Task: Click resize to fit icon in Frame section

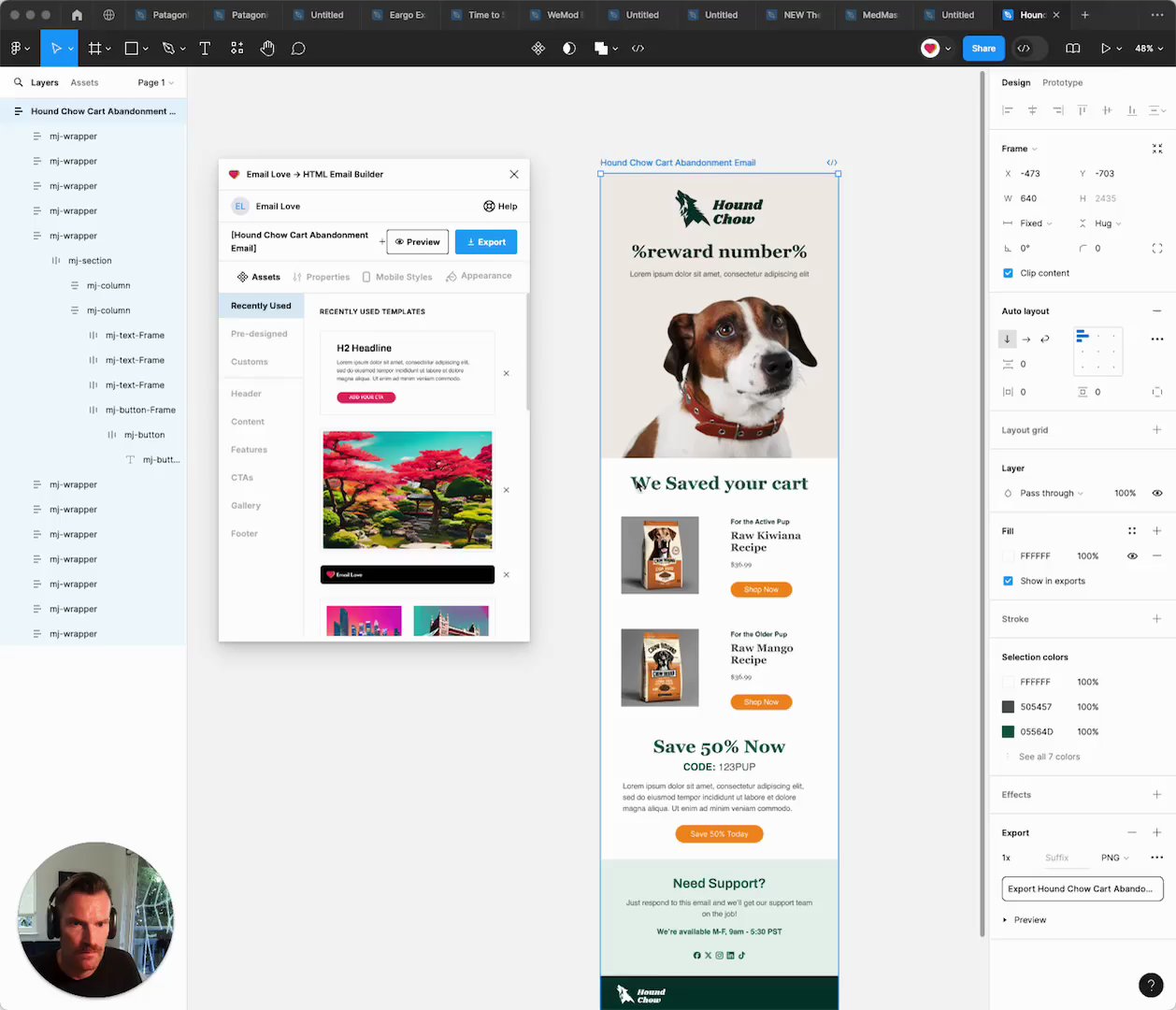Action: tap(1156, 149)
